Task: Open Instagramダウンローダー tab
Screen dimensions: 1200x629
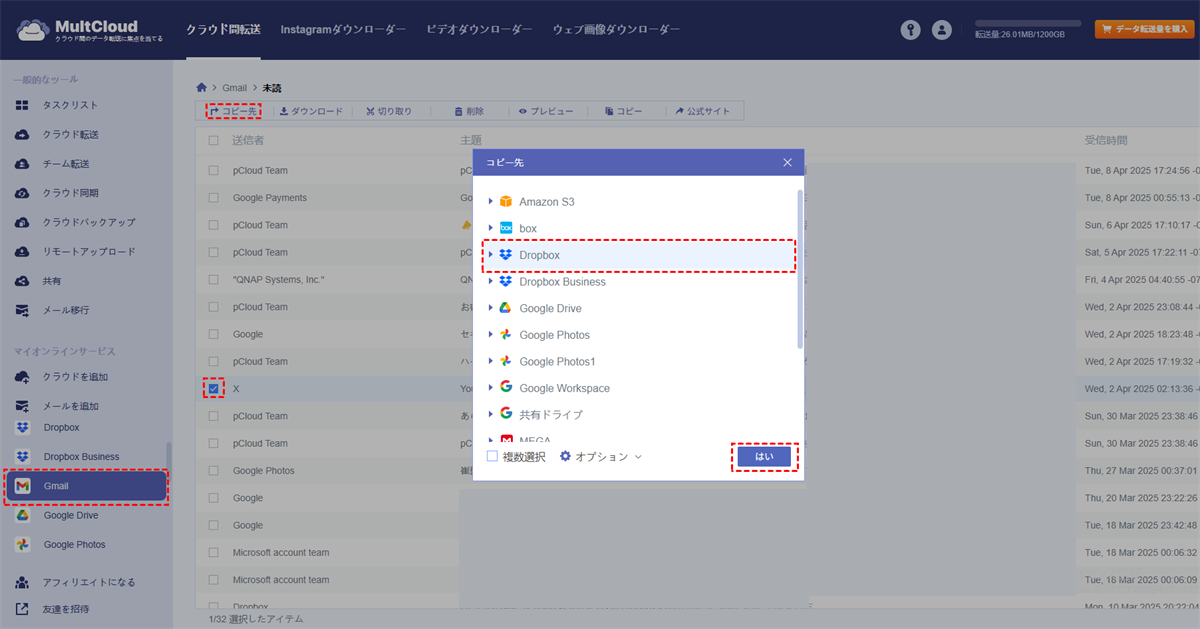Action: point(343,30)
